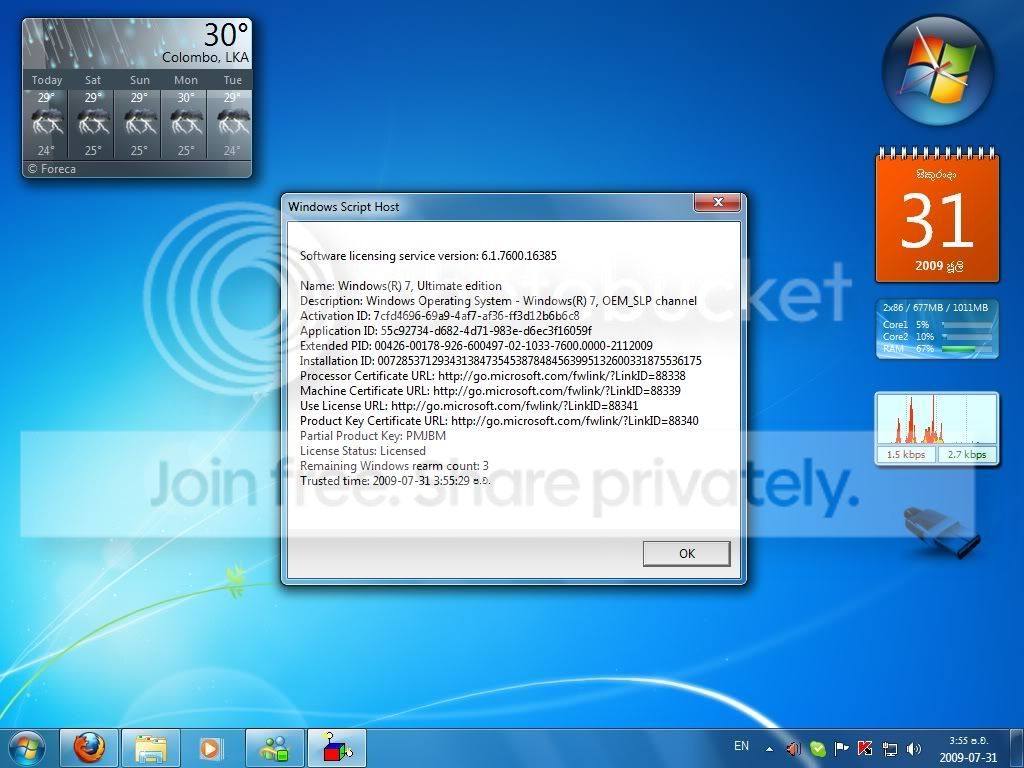Click the Name: Windows(R) 7 Ultimate line

point(401,286)
